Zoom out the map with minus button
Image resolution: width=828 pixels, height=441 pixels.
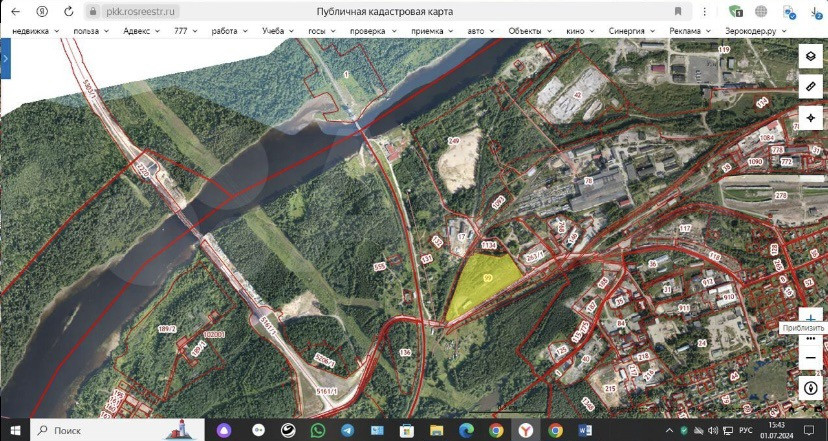(x=810, y=359)
